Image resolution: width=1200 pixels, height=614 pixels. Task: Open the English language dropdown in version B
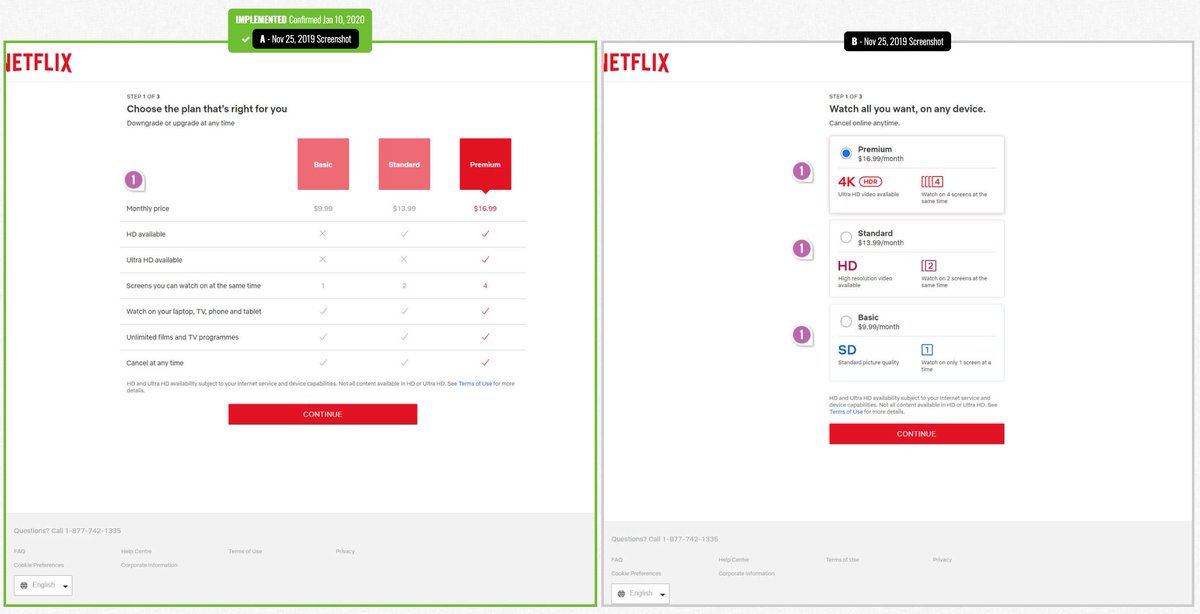tap(641, 593)
